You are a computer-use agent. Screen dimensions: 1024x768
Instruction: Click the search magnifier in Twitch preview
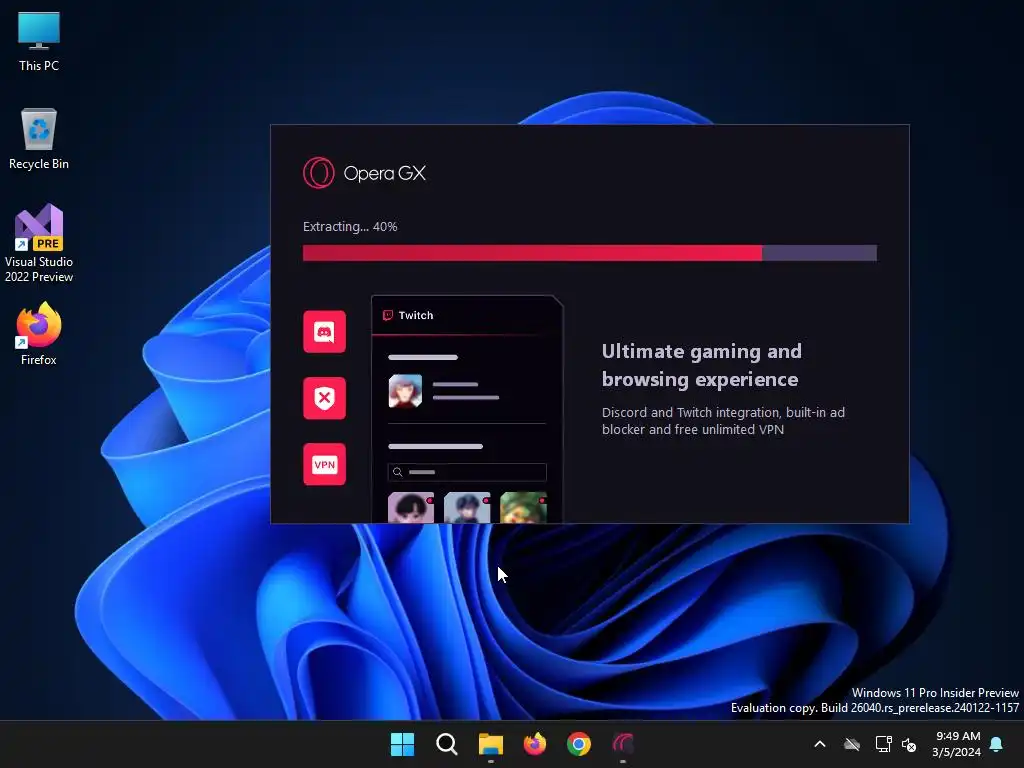(x=398, y=472)
